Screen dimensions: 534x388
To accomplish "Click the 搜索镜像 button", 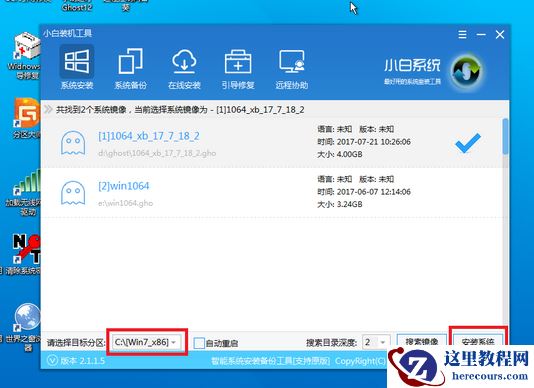I will pyautogui.click(x=422, y=342).
